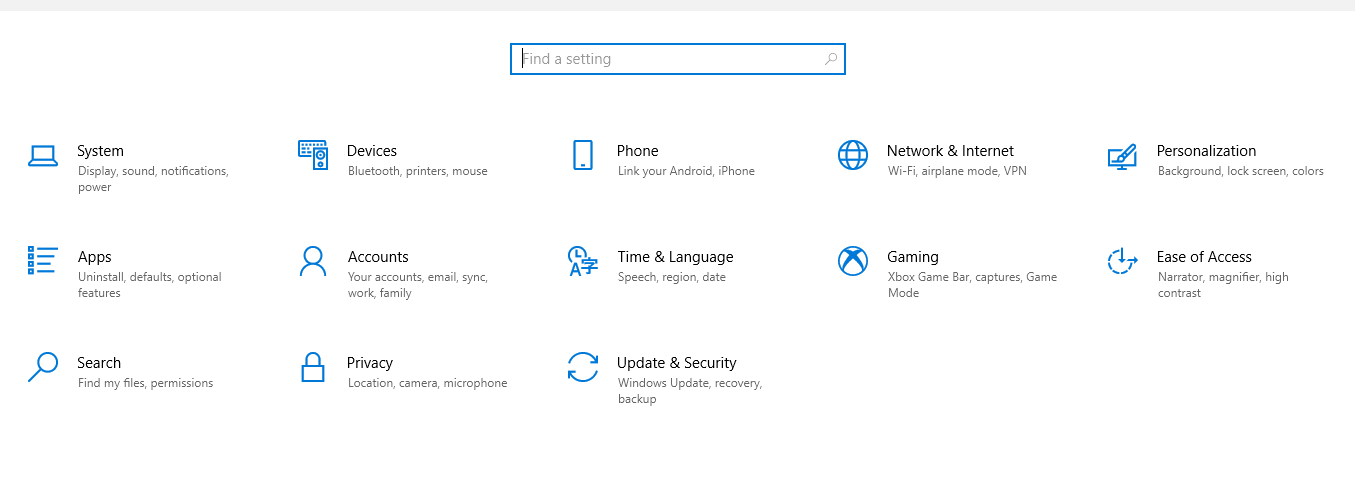This screenshot has height=493, width=1355.
Task: Open the Apps list icon
Action: [x=43, y=261]
